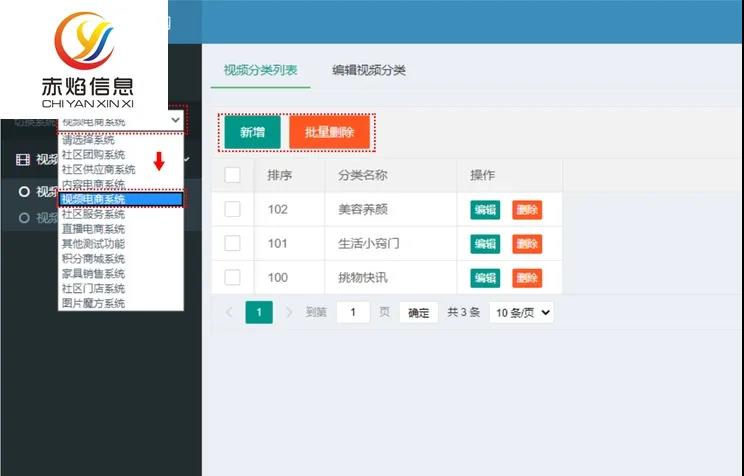Select 社区团购系统 in the system list
The height and width of the screenshot is (476, 744).
93,155
